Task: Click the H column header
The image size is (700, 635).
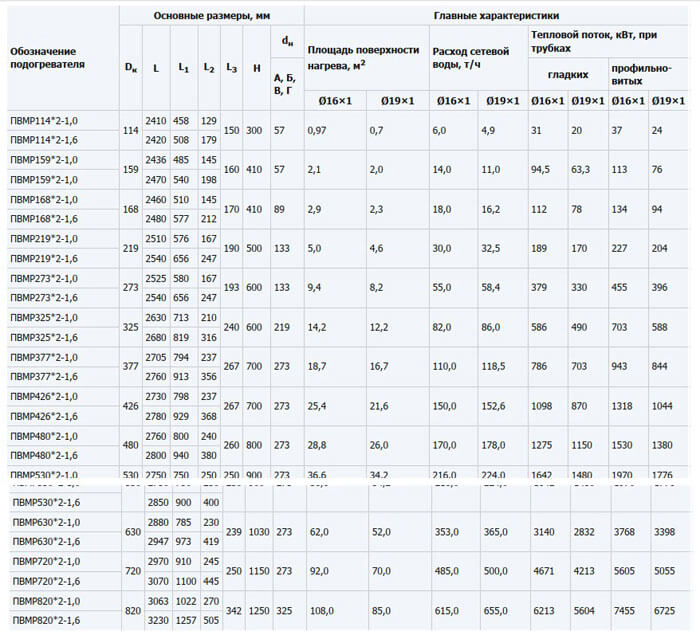Action: (257, 67)
